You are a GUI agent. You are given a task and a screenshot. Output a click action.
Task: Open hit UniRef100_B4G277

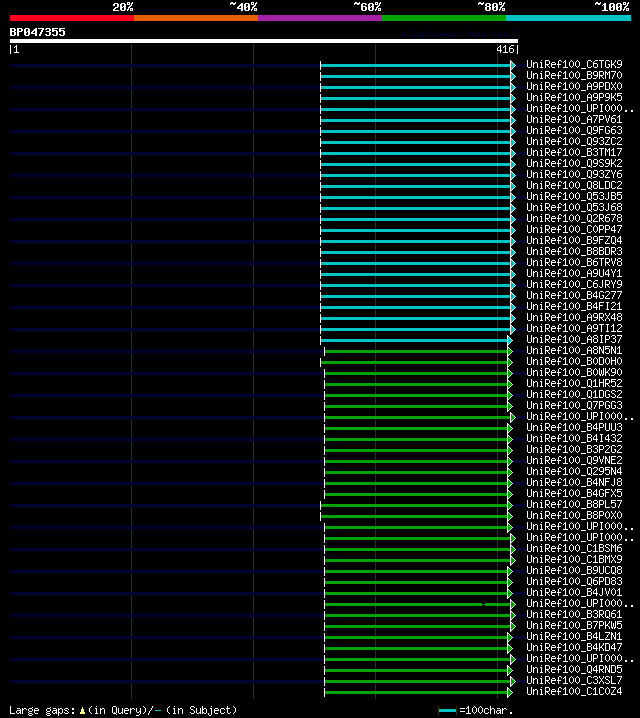(x=574, y=295)
